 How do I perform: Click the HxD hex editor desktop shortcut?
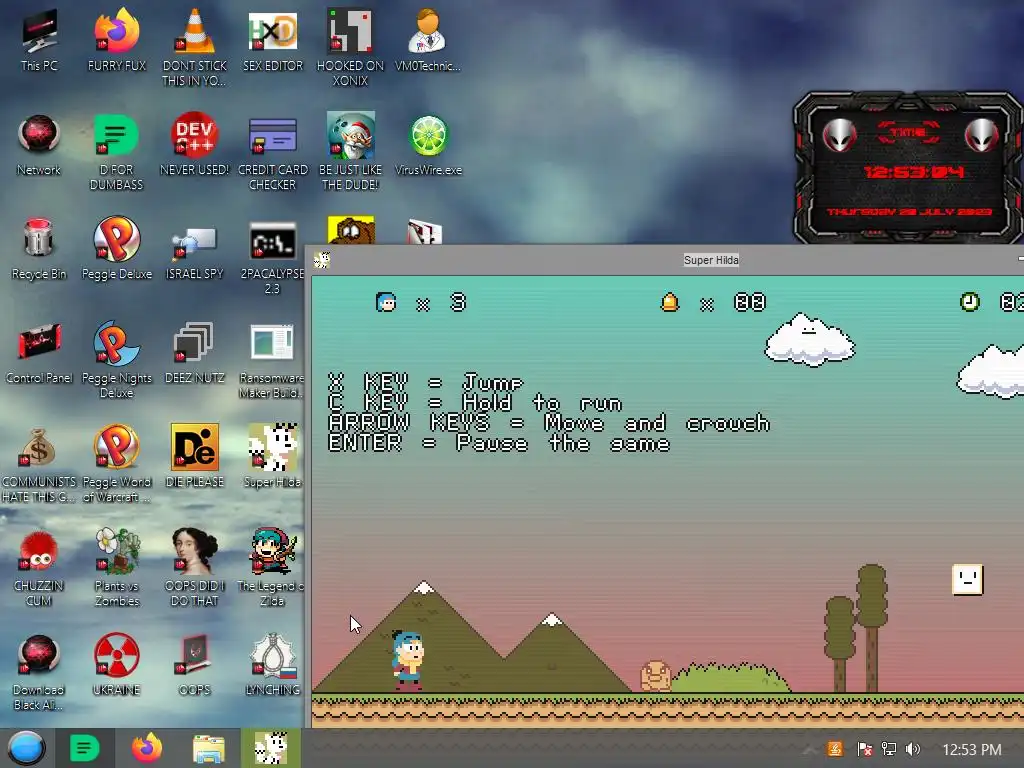273,40
